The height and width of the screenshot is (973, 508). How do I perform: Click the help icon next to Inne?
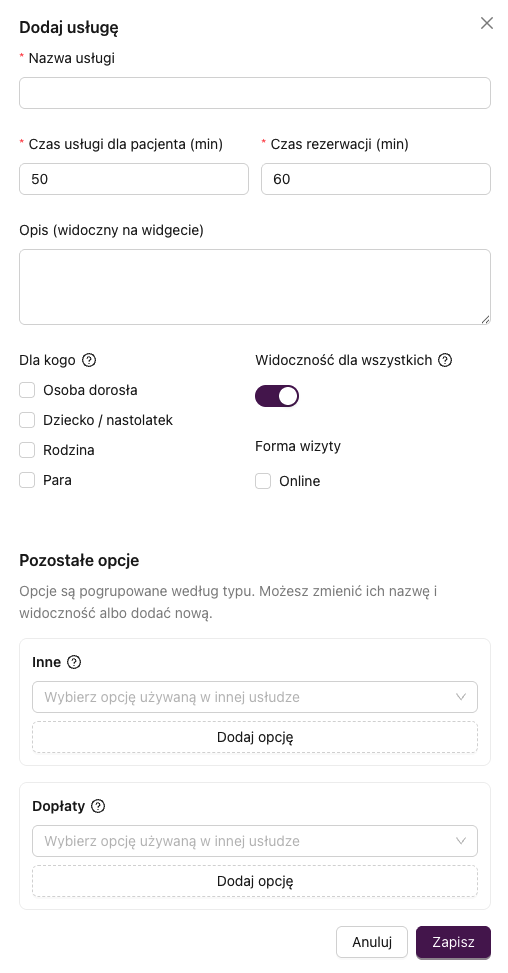click(74, 662)
